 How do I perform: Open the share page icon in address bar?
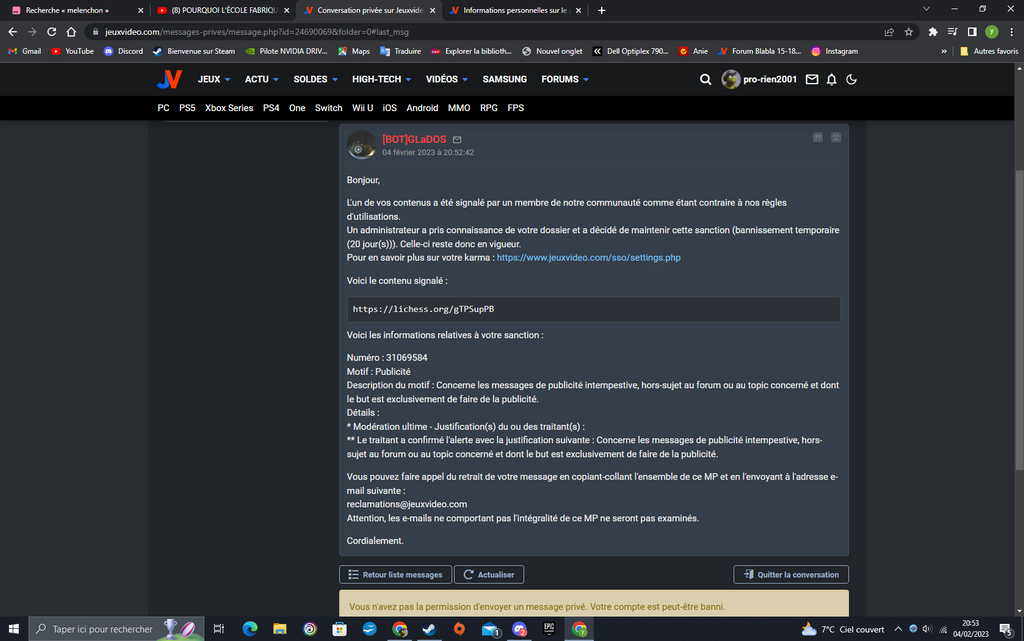tap(889, 31)
